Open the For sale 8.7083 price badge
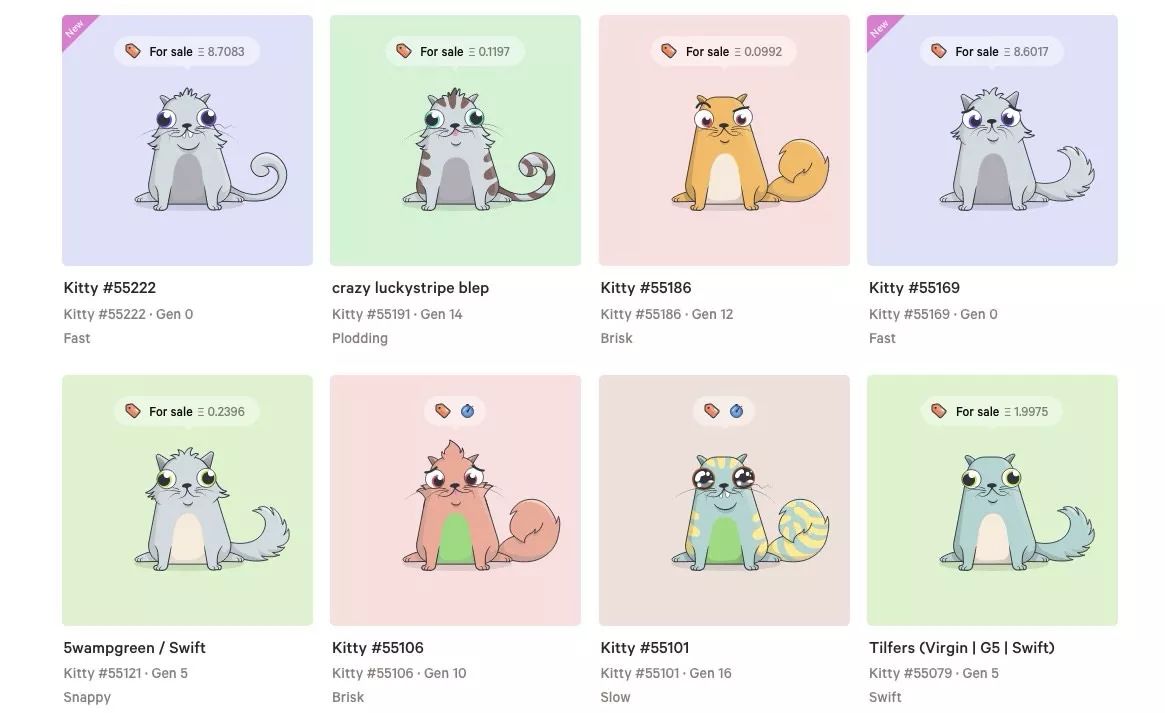The image size is (1165, 713). pos(186,51)
